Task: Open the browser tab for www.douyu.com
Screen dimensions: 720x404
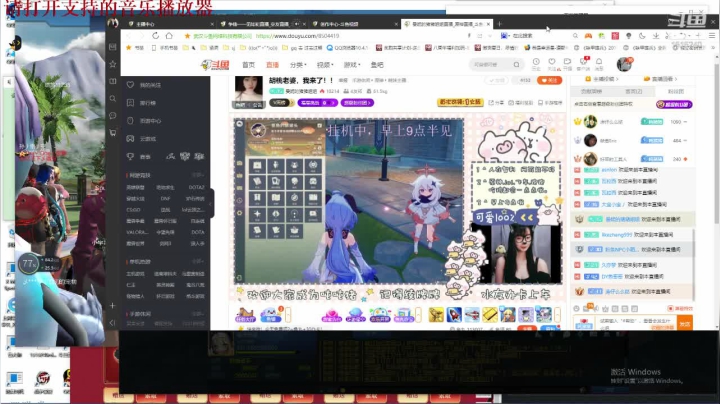Action: [x=445, y=24]
